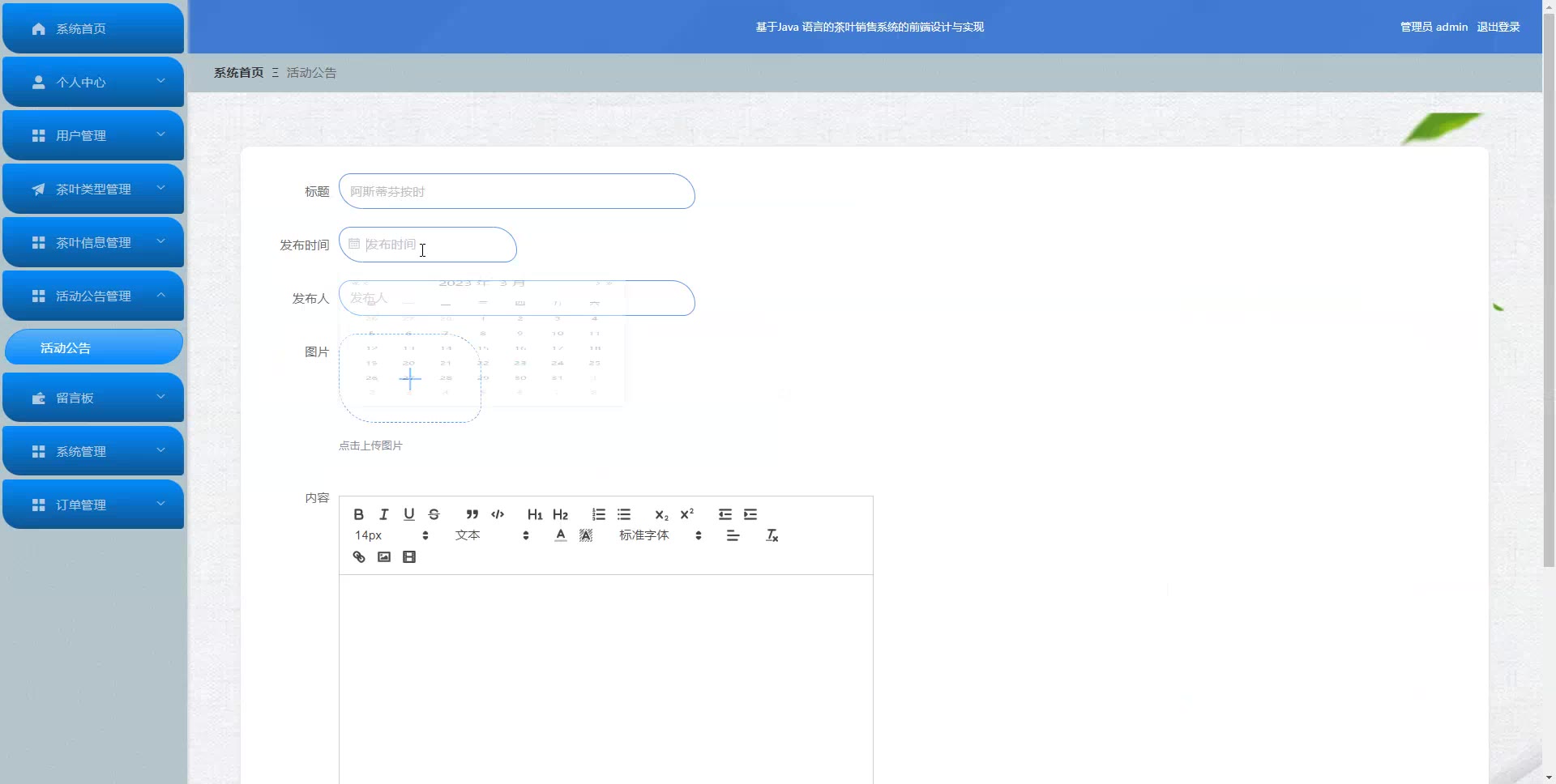This screenshot has height=784, width=1556.
Task: Click the plus icon to upload image
Action: pos(410,378)
